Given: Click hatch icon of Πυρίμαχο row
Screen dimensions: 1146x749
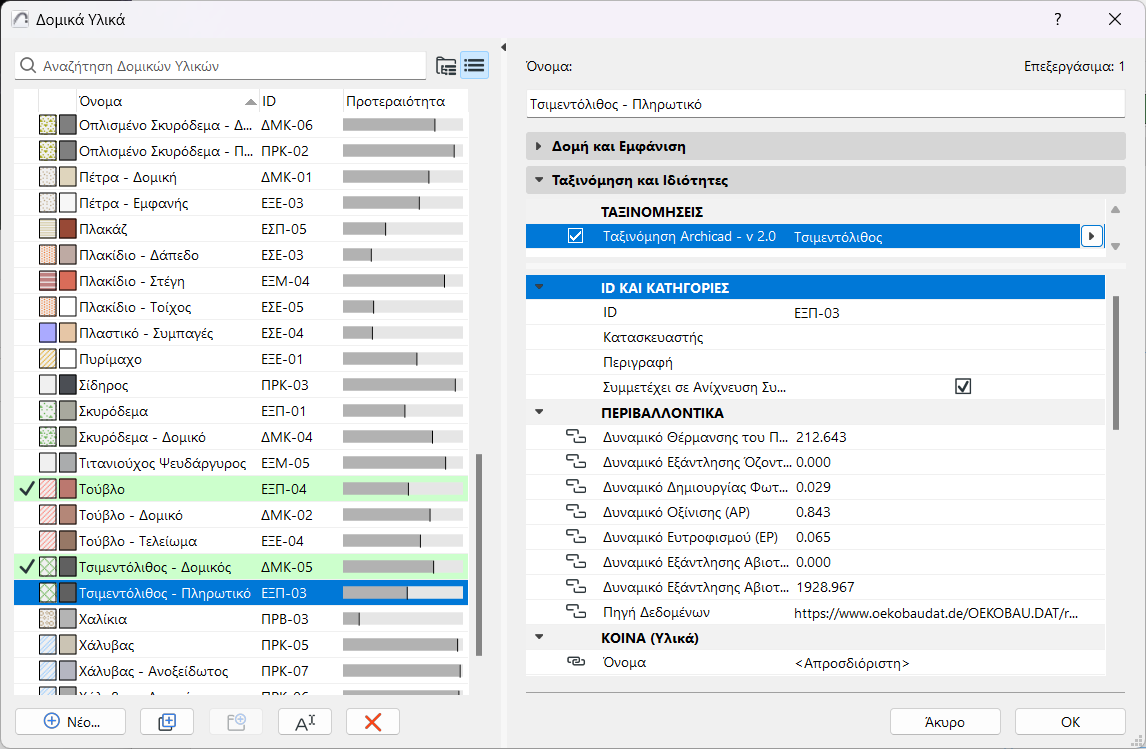Looking at the screenshot, I should click(x=48, y=359).
